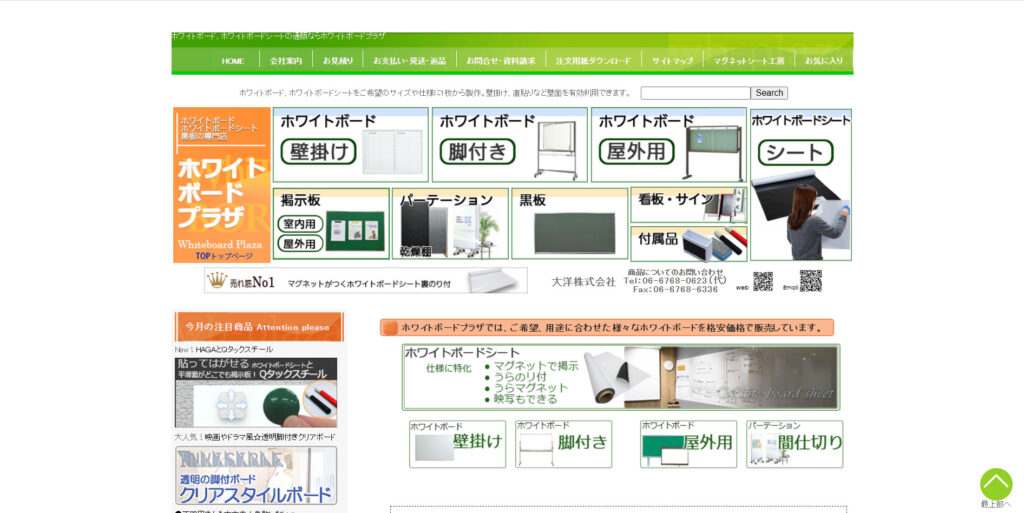Open lower 脚付き whiteboard tile

(564, 444)
